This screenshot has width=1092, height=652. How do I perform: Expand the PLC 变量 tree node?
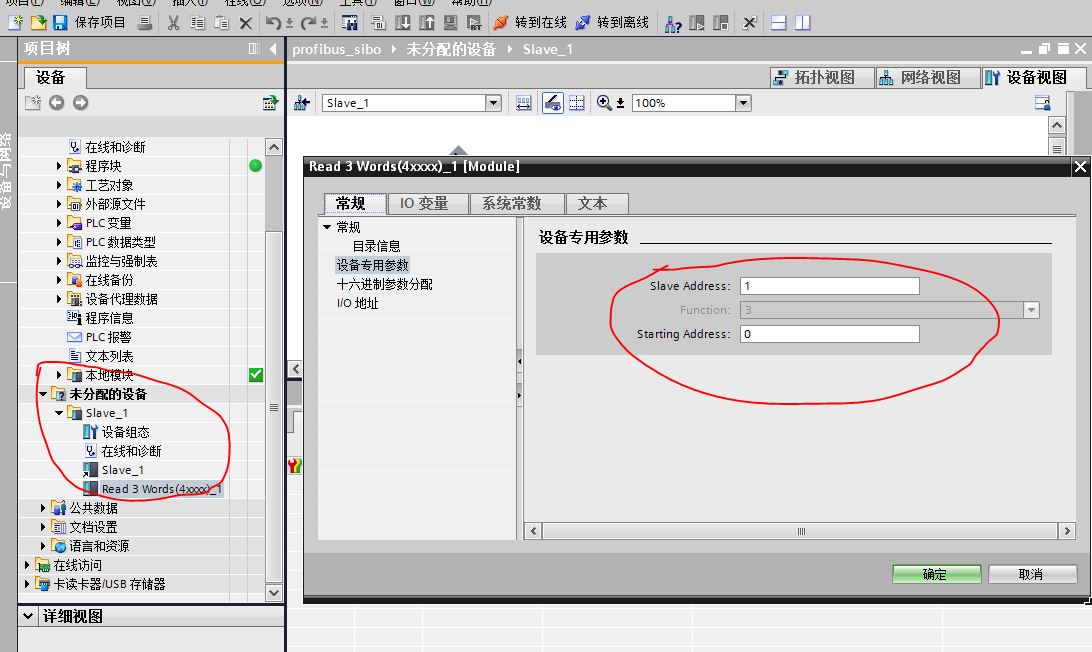pos(59,223)
